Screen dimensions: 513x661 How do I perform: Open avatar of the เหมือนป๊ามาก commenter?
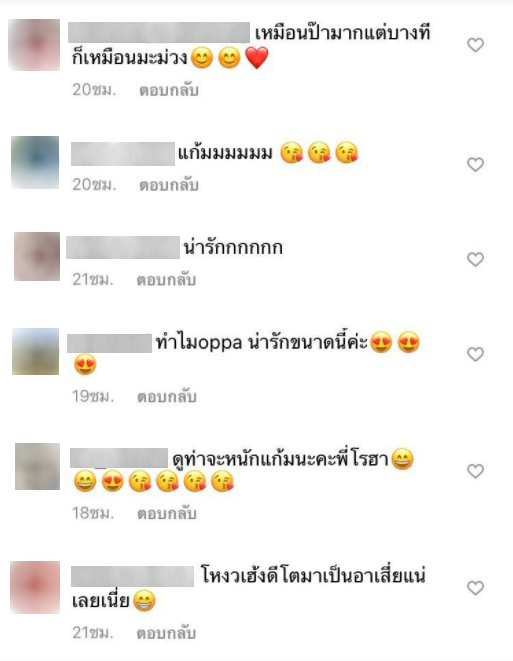(x=34, y=45)
